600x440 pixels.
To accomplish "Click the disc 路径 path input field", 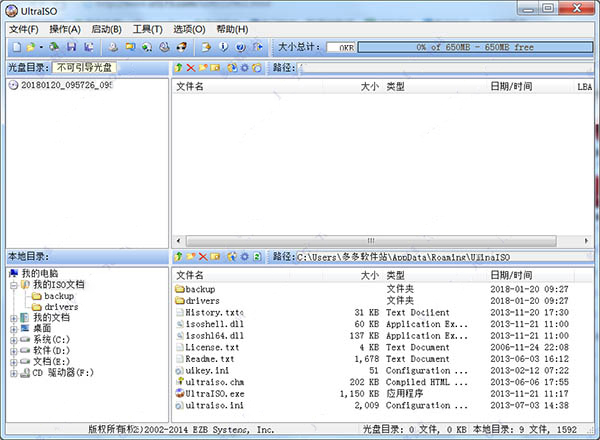I will [x=445, y=68].
